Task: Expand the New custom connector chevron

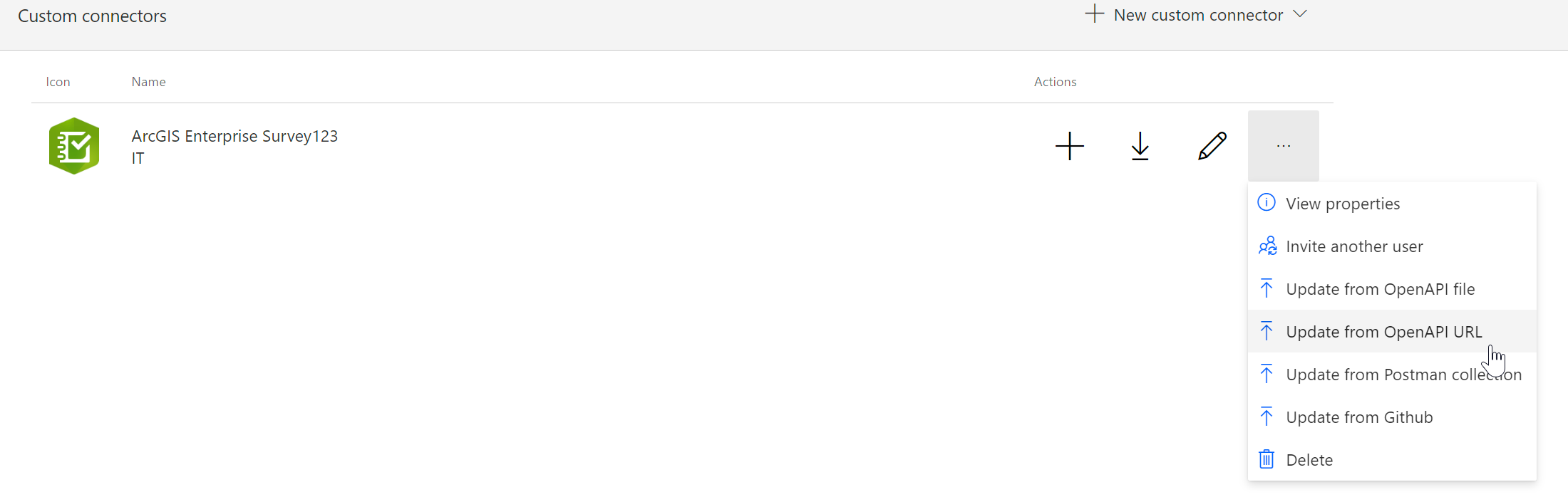Action: pos(1300,14)
